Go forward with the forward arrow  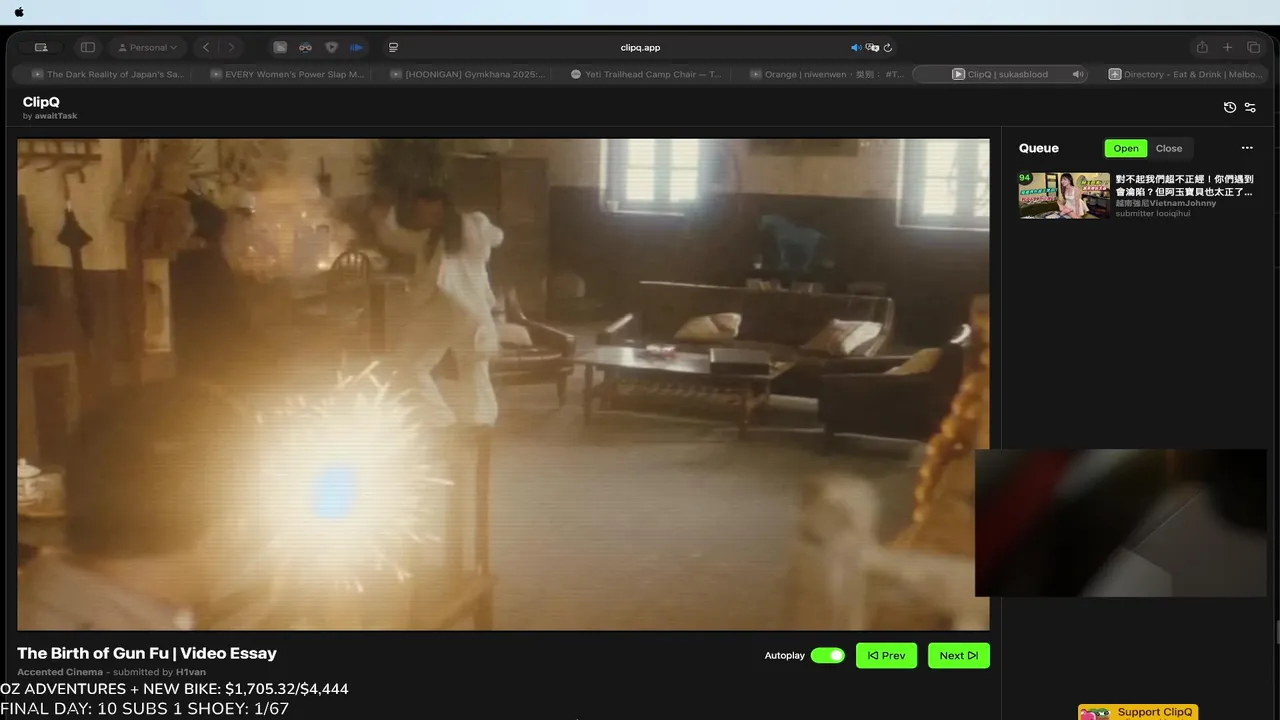pyautogui.click(x=231, y=47)
